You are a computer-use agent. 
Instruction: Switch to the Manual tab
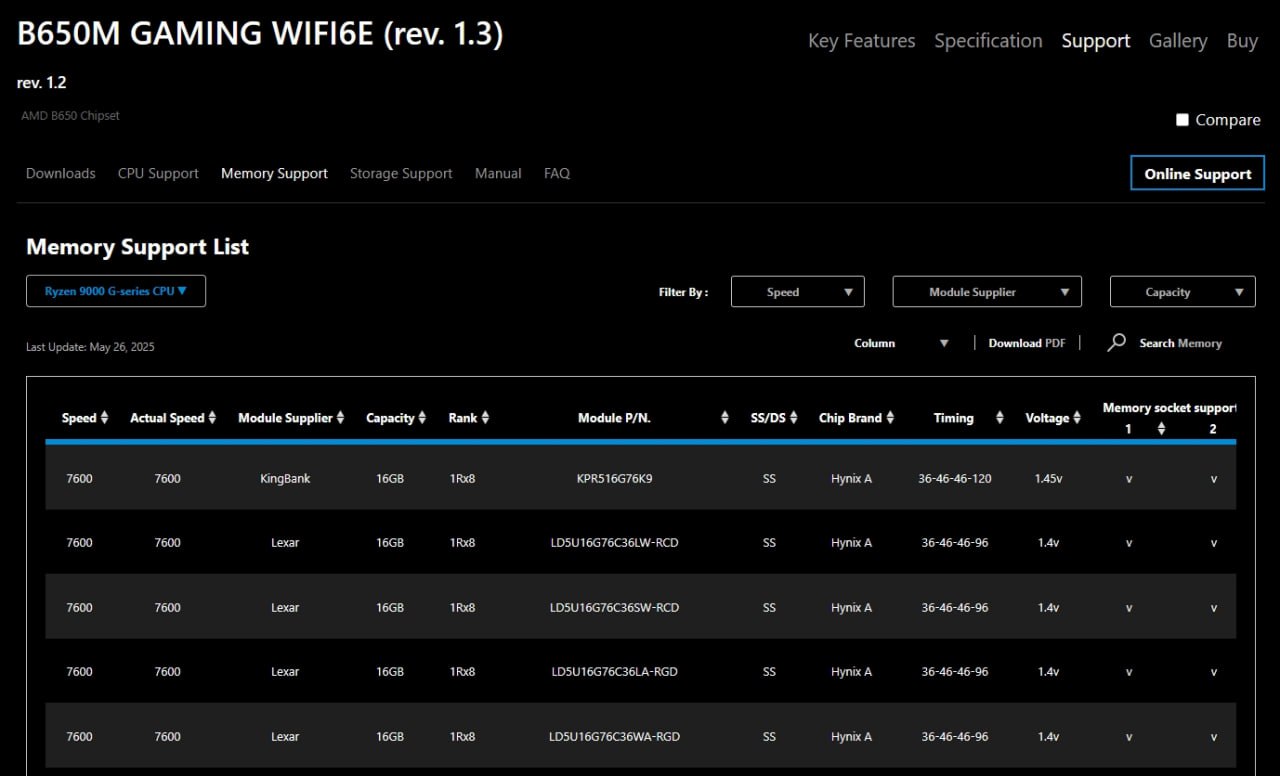click(498, 173)
